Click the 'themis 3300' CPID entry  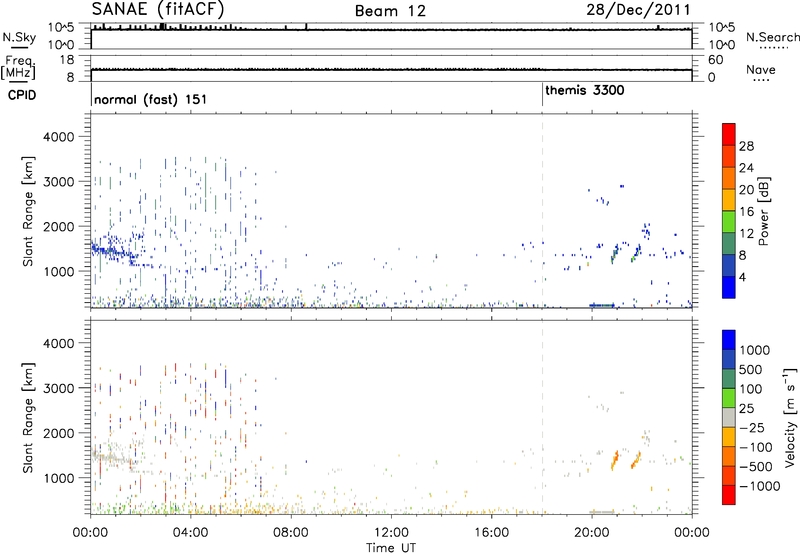click(x=585, y=91)
